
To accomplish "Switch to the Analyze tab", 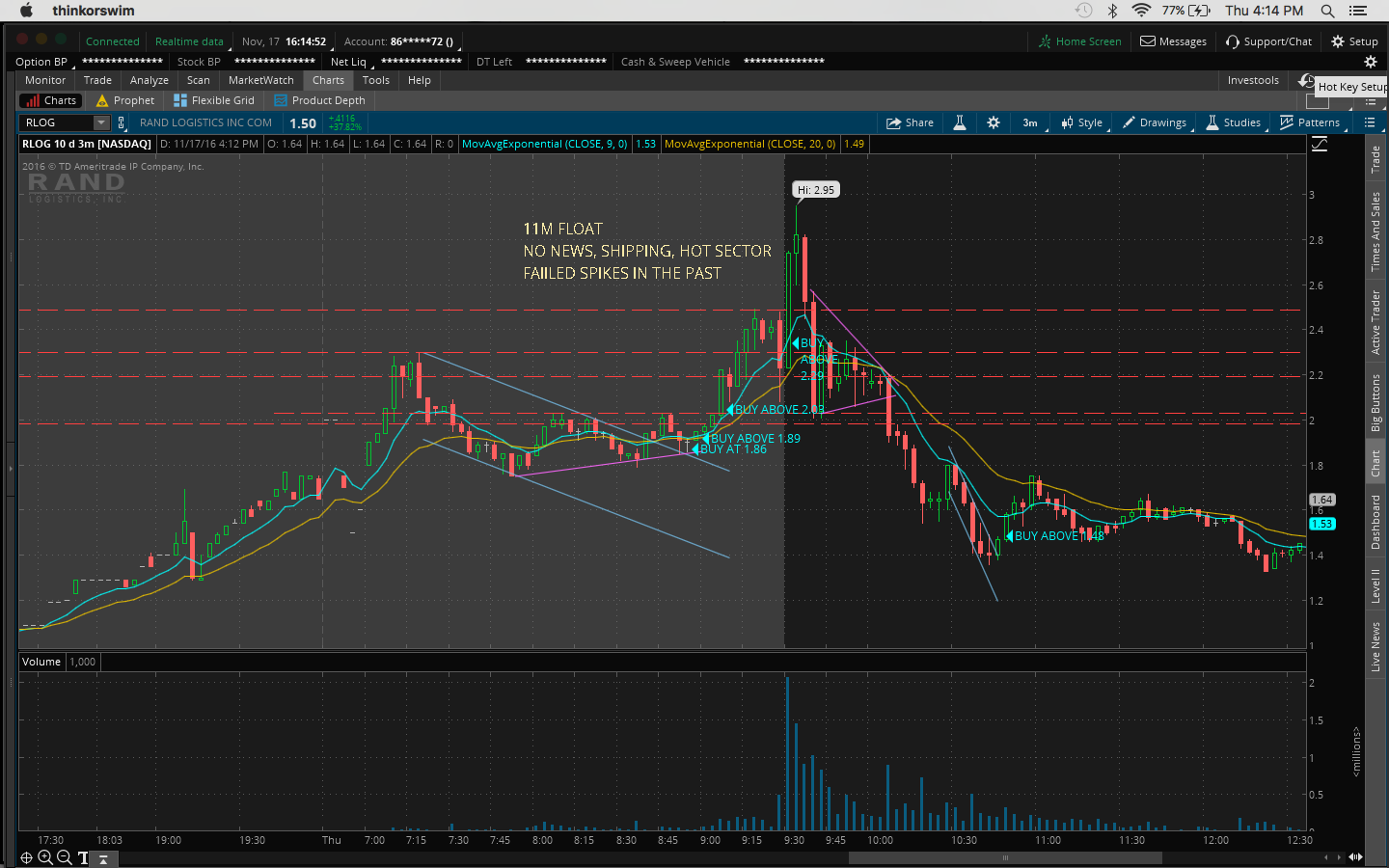I will point(150,80).
